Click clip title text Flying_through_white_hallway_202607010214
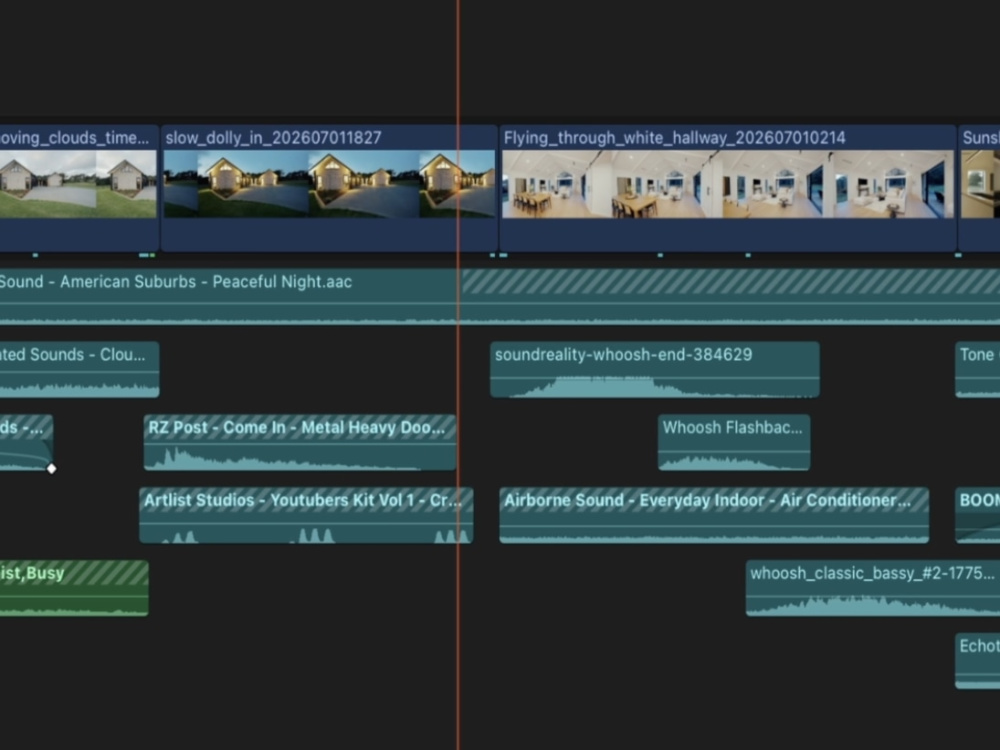The image size is (1000, 750). (675, 138)
